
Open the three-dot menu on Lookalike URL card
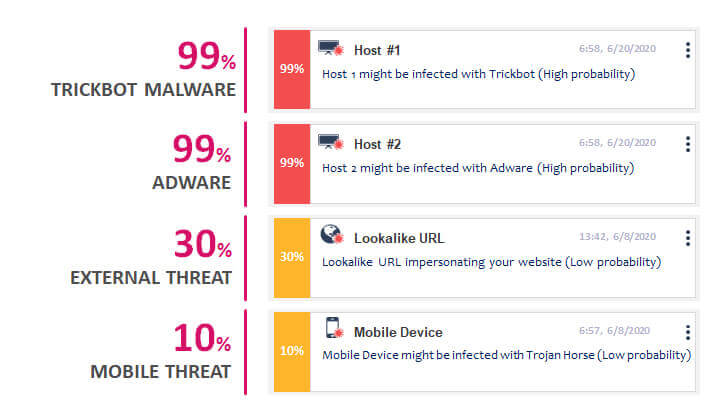tap(688, 238)
